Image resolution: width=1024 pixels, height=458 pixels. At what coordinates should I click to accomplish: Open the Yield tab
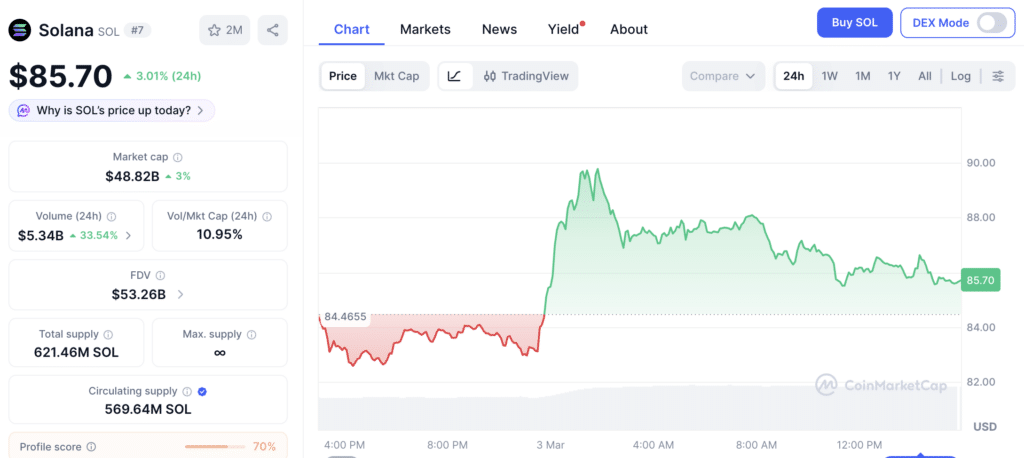(565, 29)
